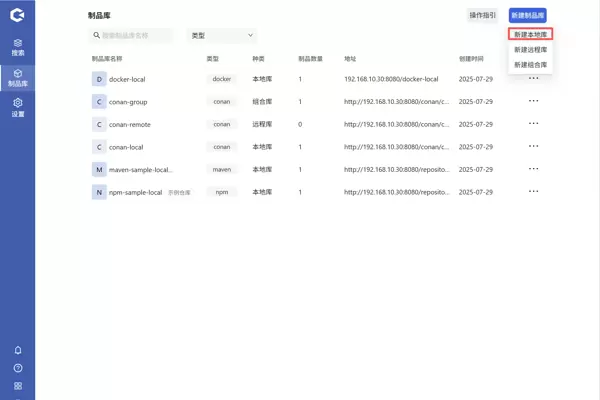This screenshot has width=600, height=400.
Task: Click the M avatar icon for maven-sample-local
Action: click(x=99, y=170)
